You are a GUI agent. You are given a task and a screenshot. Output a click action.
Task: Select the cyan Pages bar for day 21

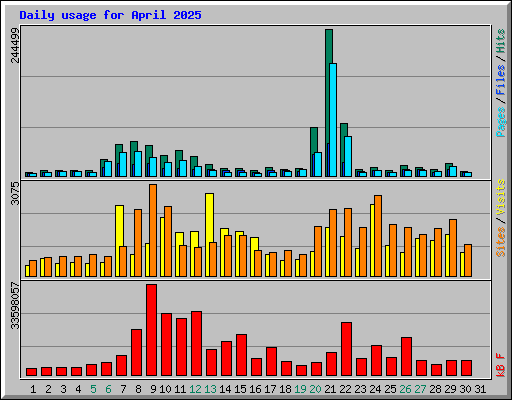[x=333, y=120]
